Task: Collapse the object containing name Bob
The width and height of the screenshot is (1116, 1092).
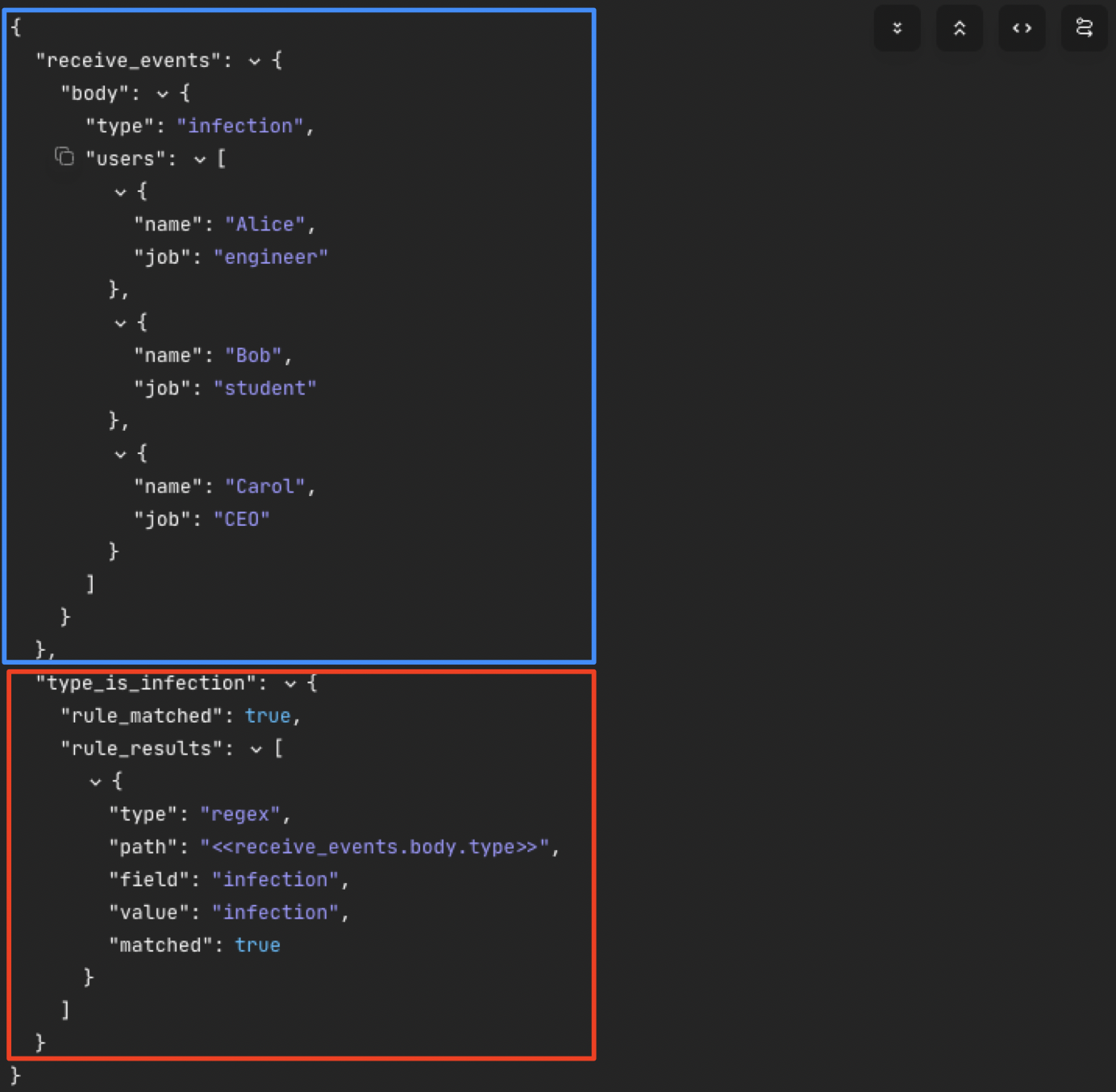Action: click(x=121, y=323)
